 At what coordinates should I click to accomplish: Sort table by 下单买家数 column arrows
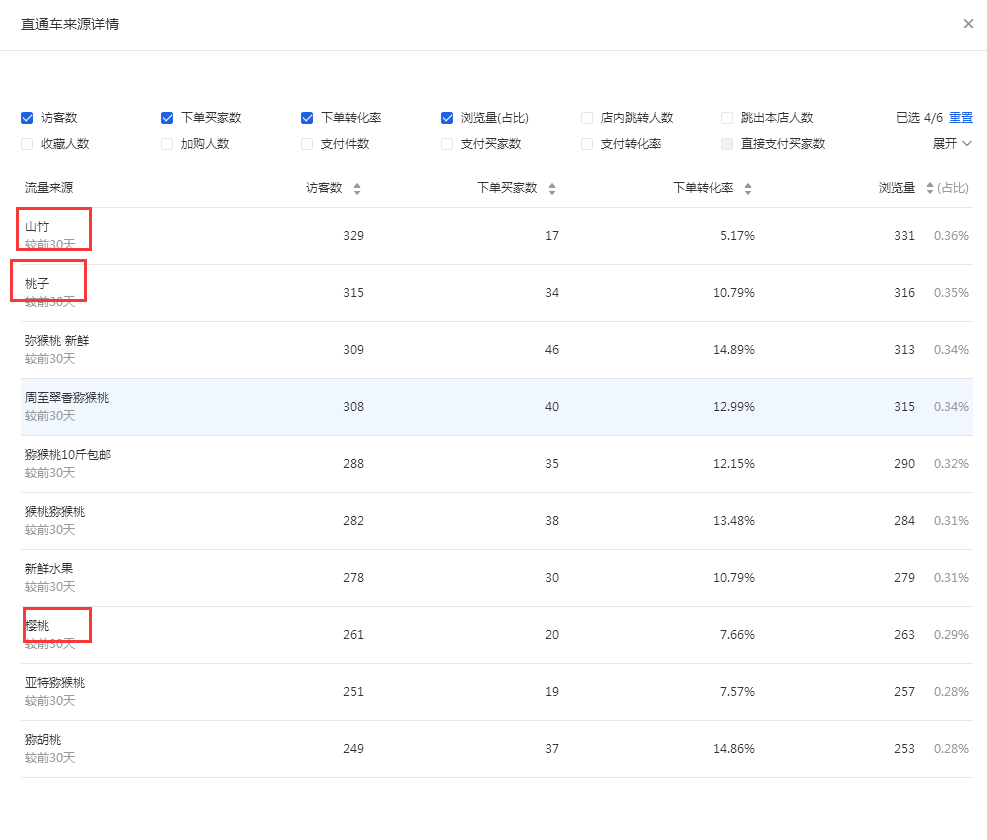tap(552, 188)
